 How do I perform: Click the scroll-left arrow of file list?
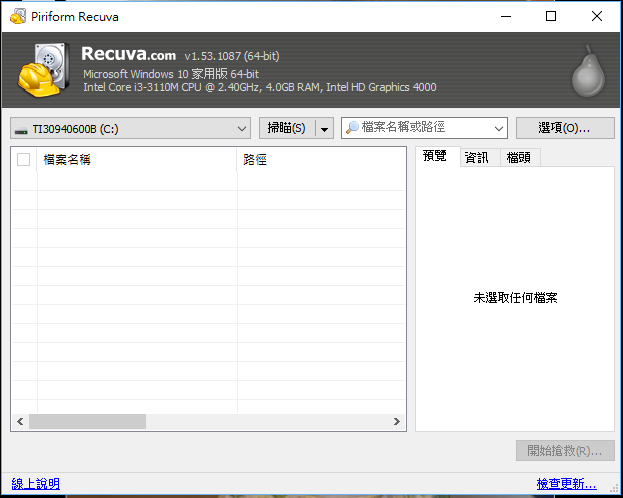[x=20, y=421]
